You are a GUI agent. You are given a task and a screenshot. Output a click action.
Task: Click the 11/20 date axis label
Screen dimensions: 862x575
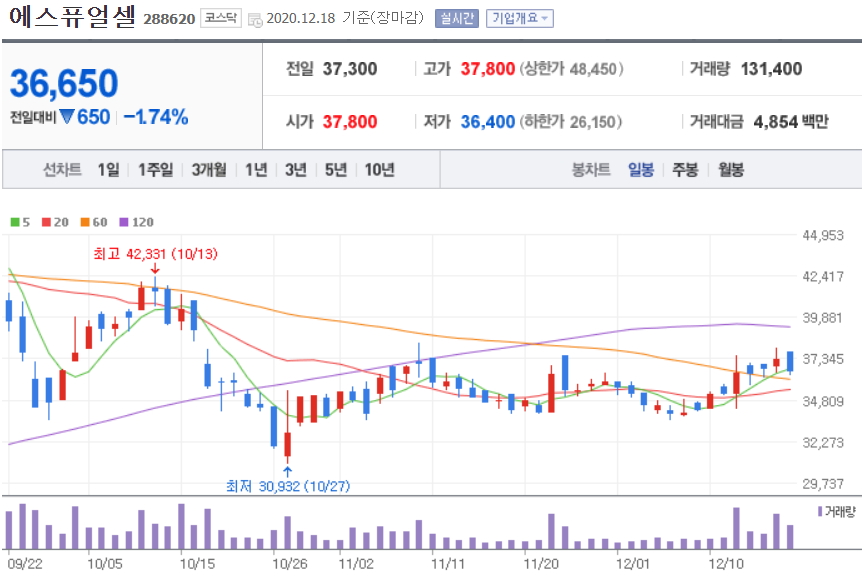tap(541, 564)
